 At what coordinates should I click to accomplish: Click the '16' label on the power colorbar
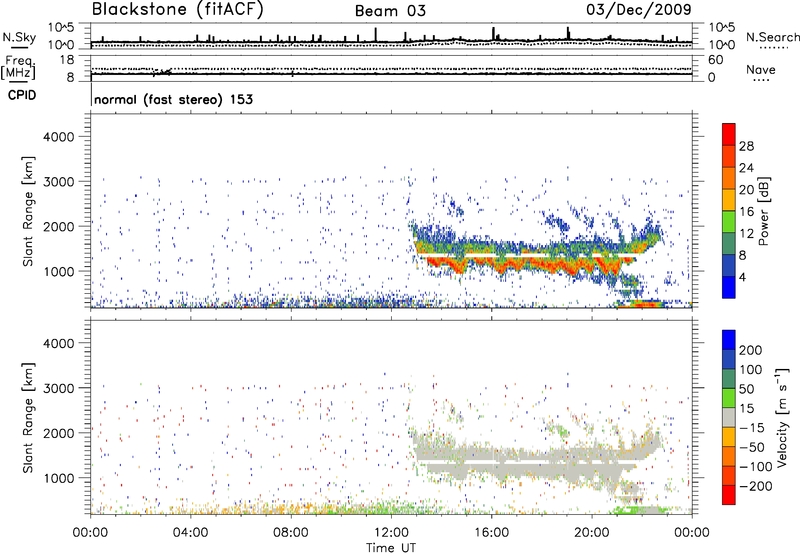click(746, 212)
